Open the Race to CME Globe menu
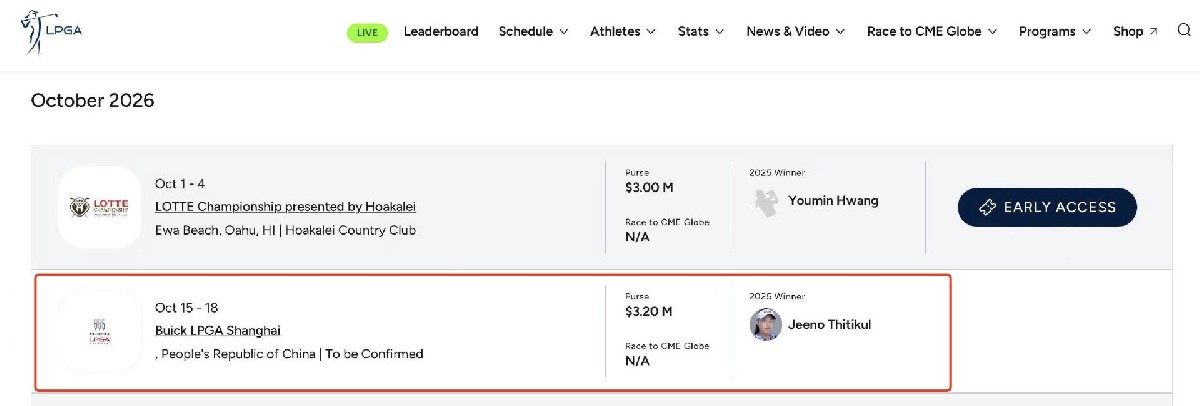 pos(931,32)
